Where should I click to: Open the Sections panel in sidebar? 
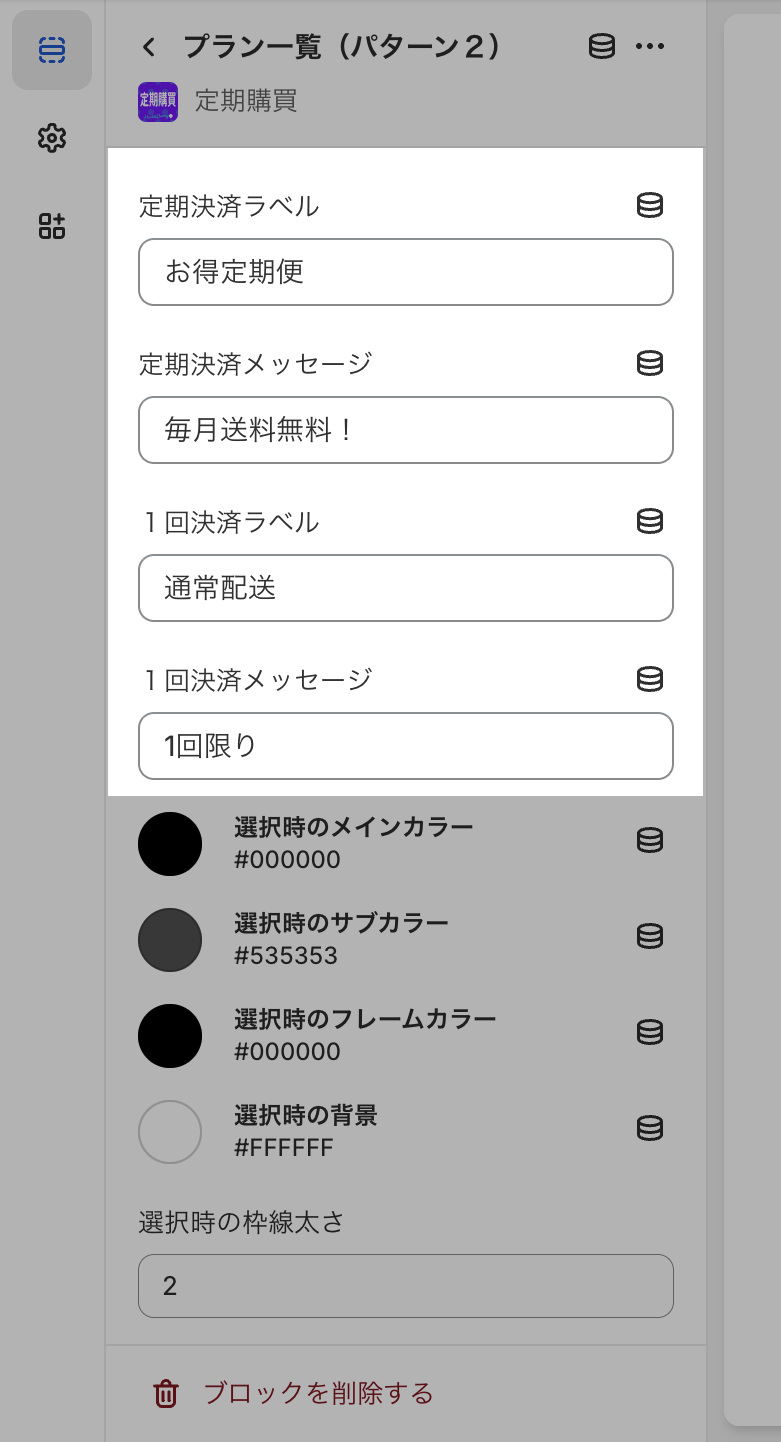(52, 50)
